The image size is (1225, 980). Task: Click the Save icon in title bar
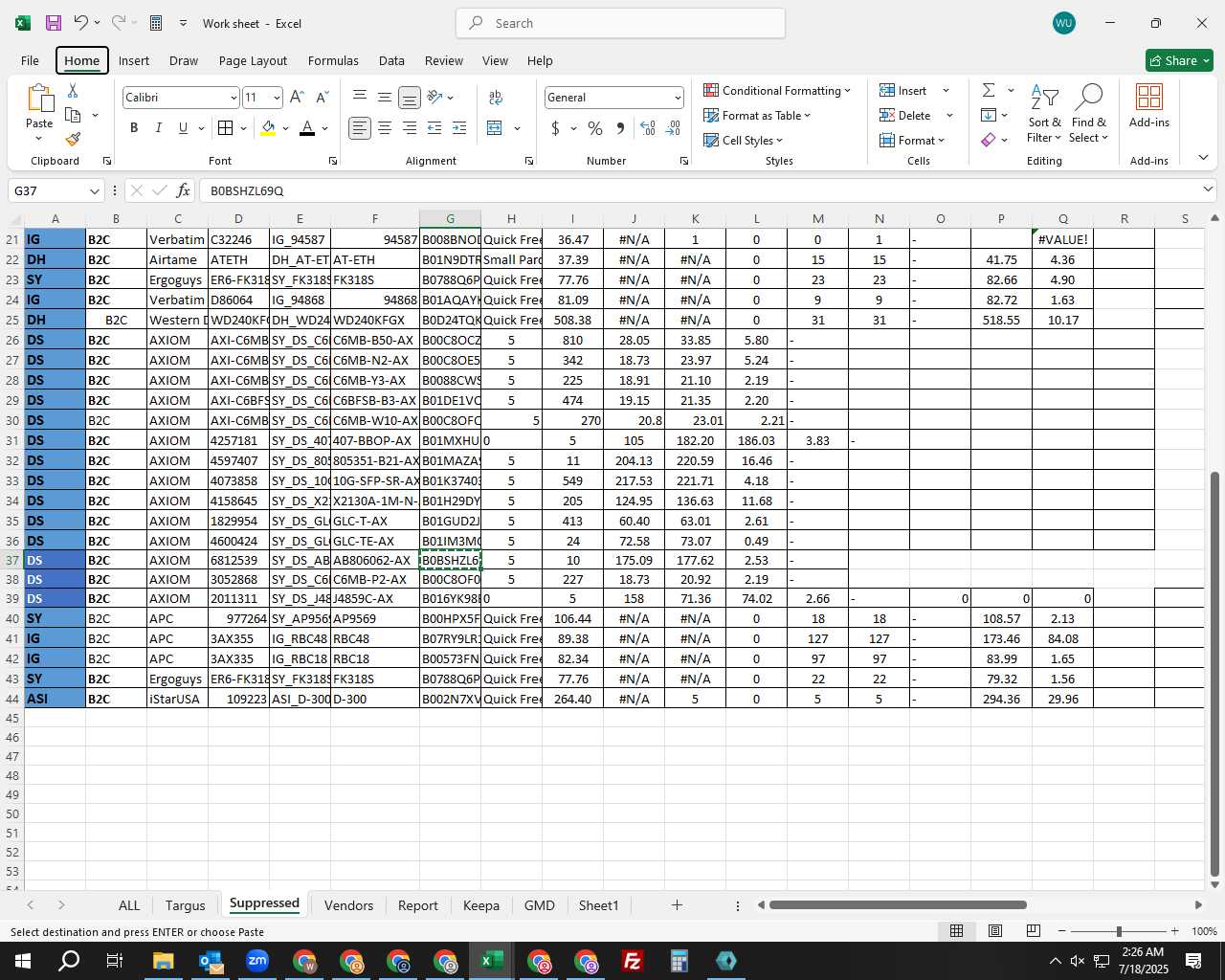coord(54,23)
